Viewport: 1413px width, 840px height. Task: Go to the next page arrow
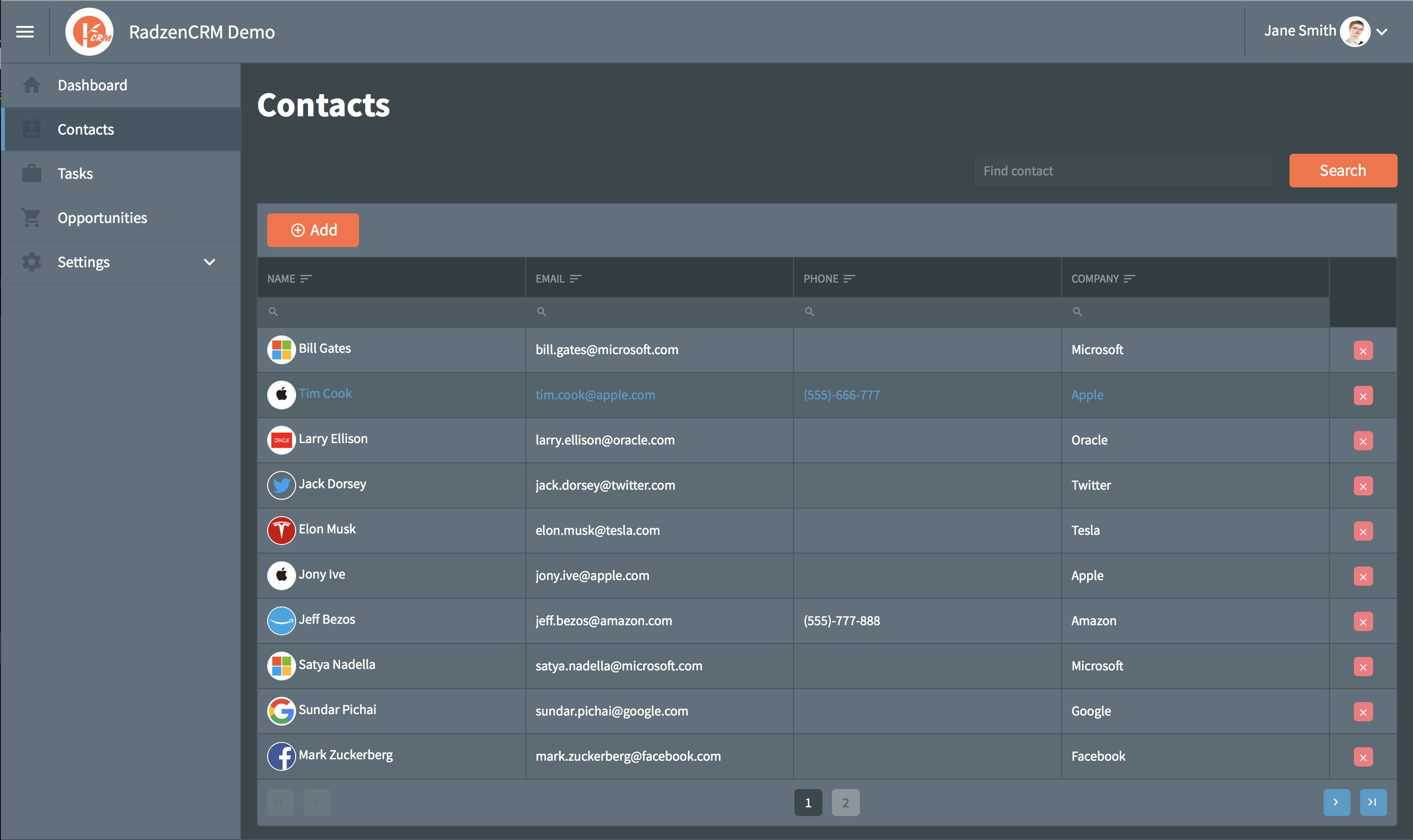click(x=1336, y=802)
